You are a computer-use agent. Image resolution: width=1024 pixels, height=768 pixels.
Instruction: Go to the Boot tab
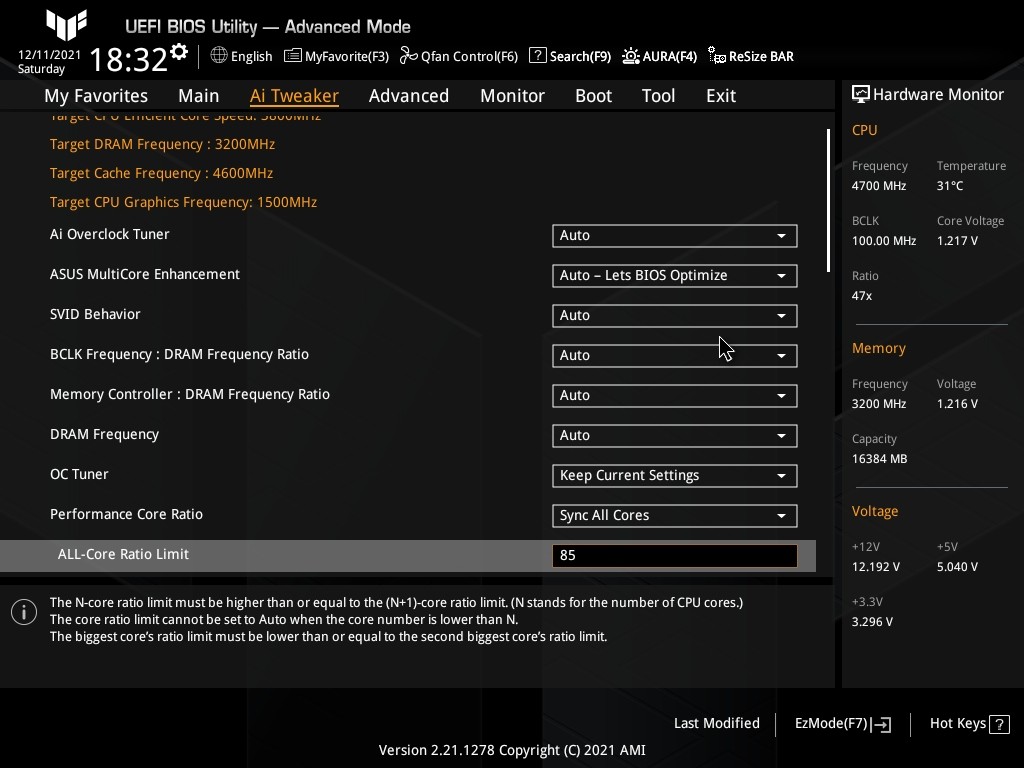click(x=593, y=96)
